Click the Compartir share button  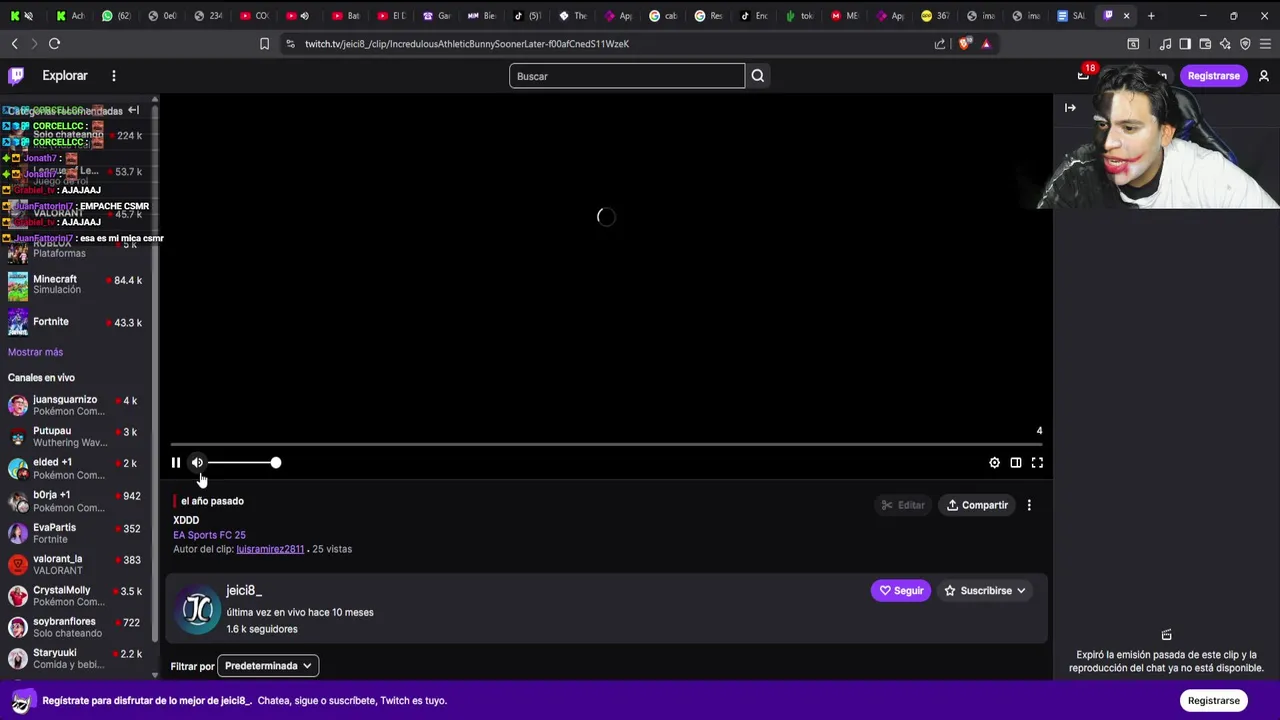[977, 505]
